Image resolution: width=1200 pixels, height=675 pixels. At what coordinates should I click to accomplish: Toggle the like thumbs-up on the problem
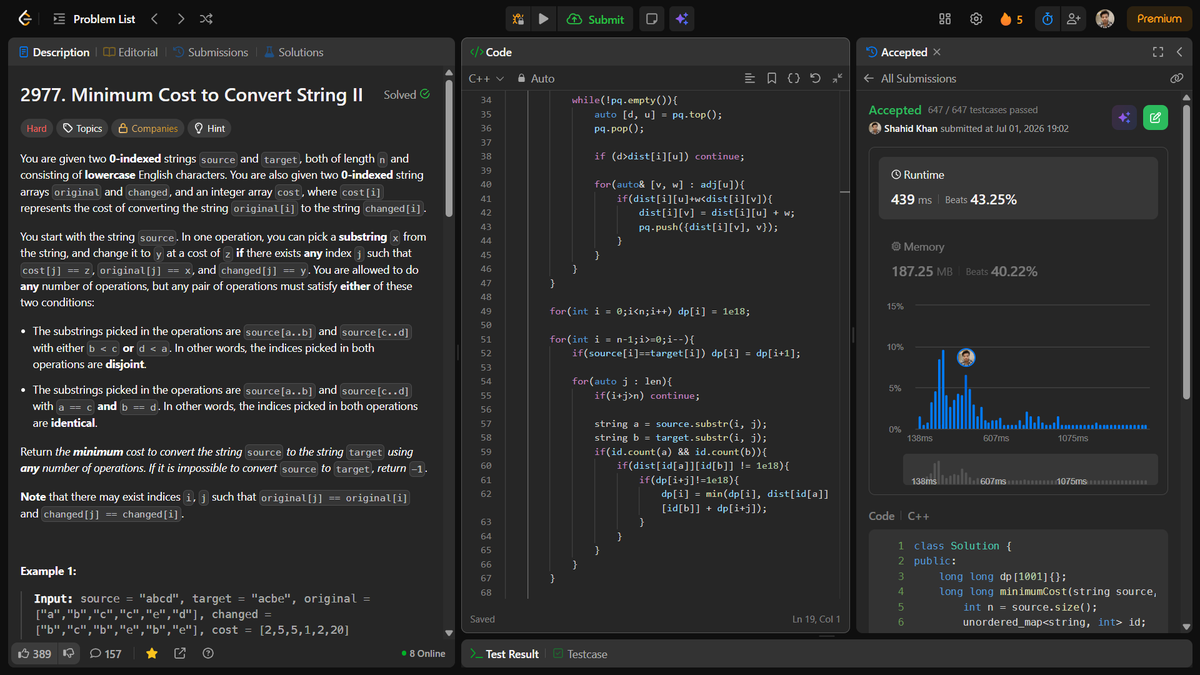pyautogui.click(x=35, y=653)
